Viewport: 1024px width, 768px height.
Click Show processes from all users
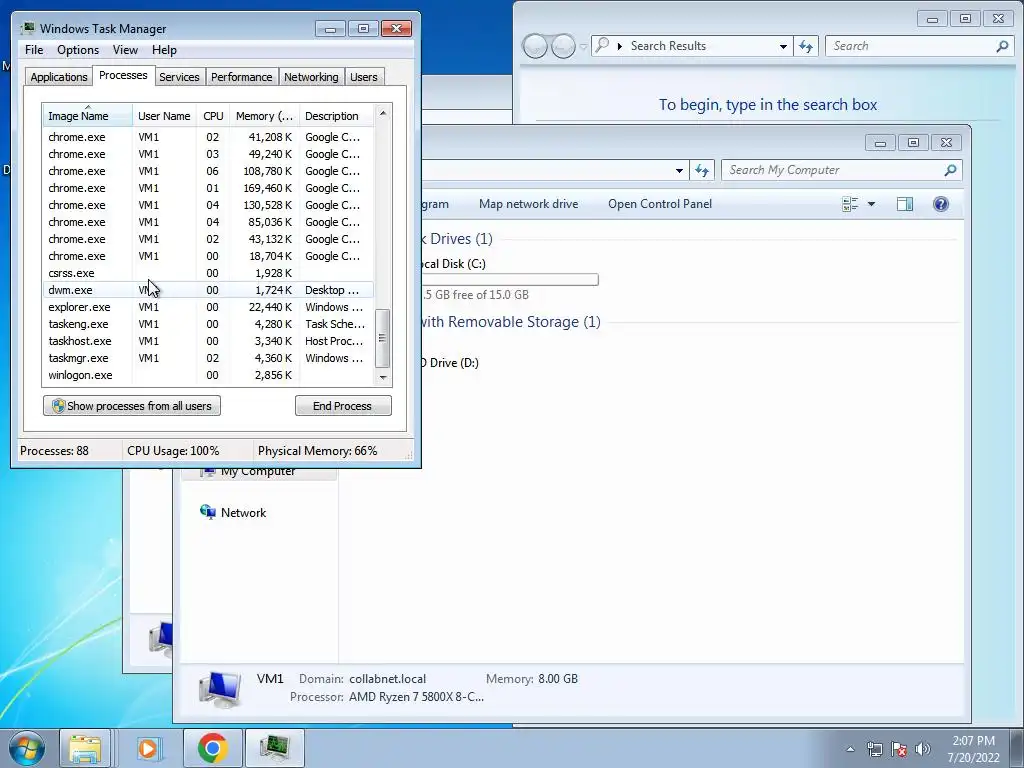coord(132,406)
